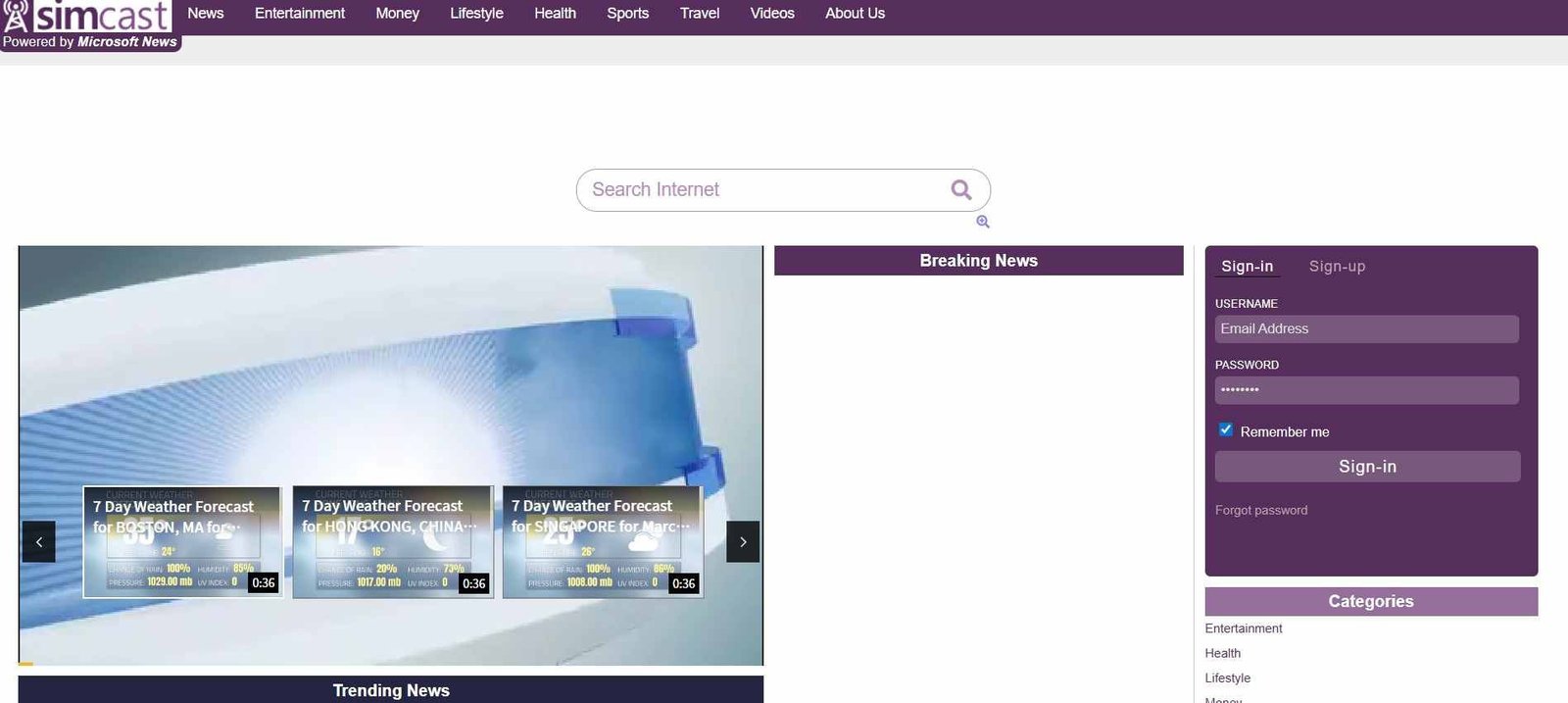This screenshot has height=703, width=1568.
Task: Open the Lifestyle category link
Action: pos(1228,678)
